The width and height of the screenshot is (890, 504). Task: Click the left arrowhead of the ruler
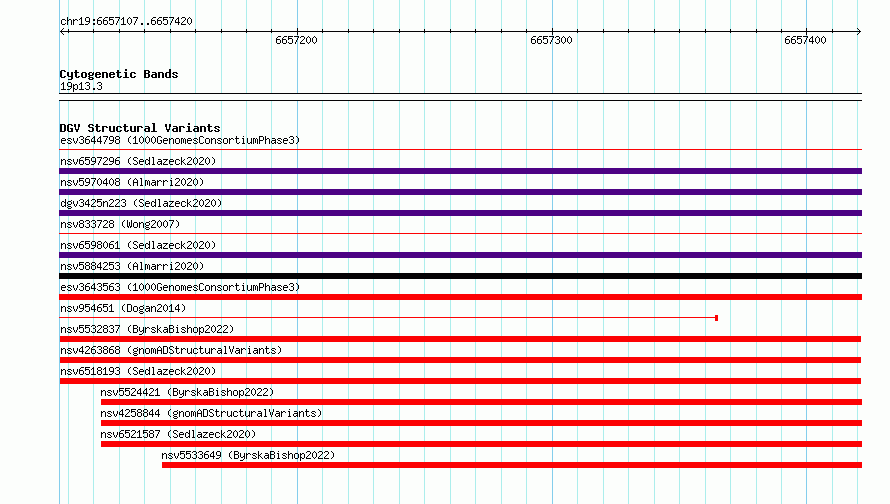click(63, 31)
